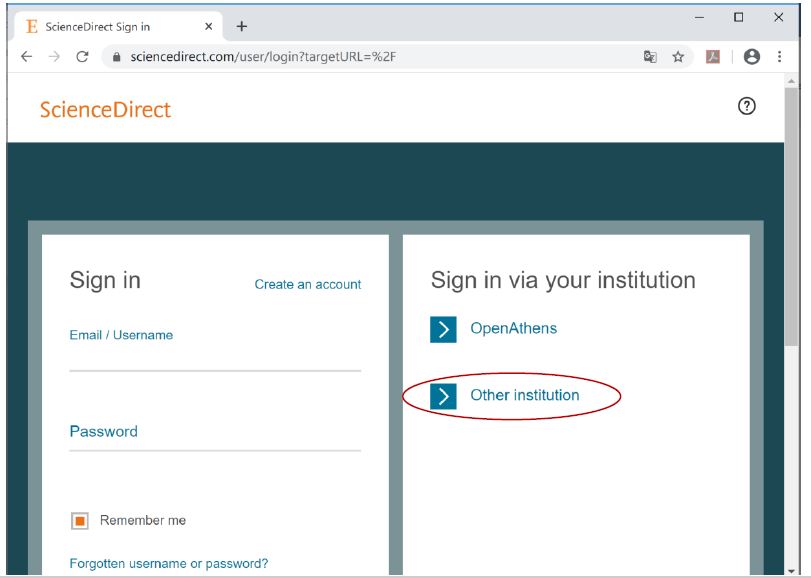Open the Other institution link
The image size is (811, 578).
pyautogui.click(x=524, y=395)
